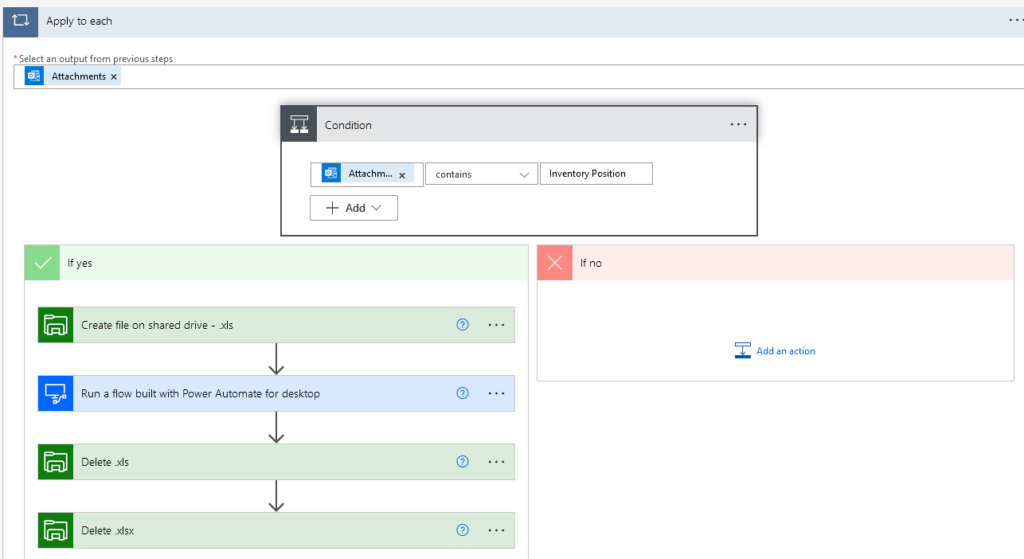
Task: Click Add an action in If no branch
Action: 775,351
